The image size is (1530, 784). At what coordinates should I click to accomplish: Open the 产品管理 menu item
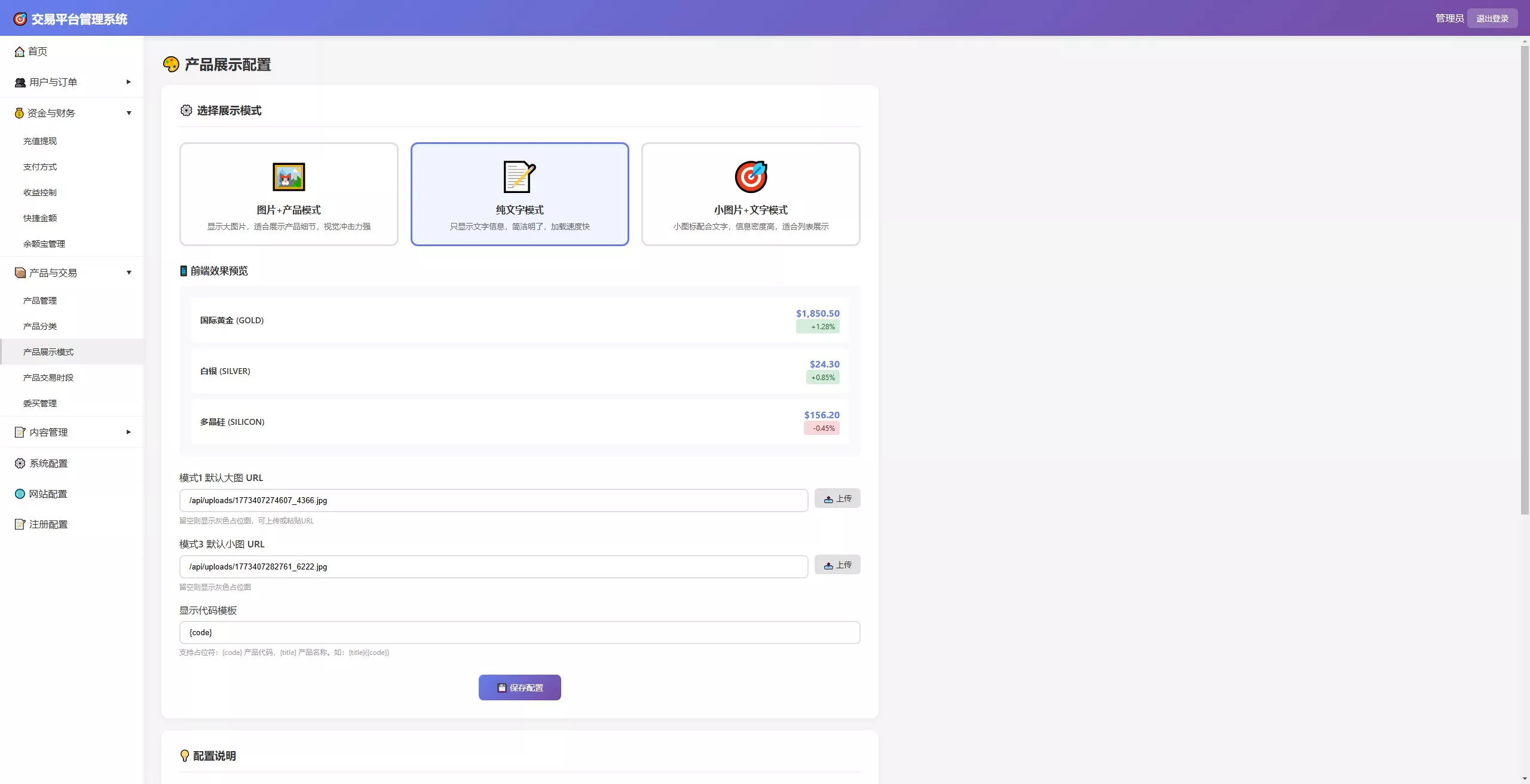(40, 301)
